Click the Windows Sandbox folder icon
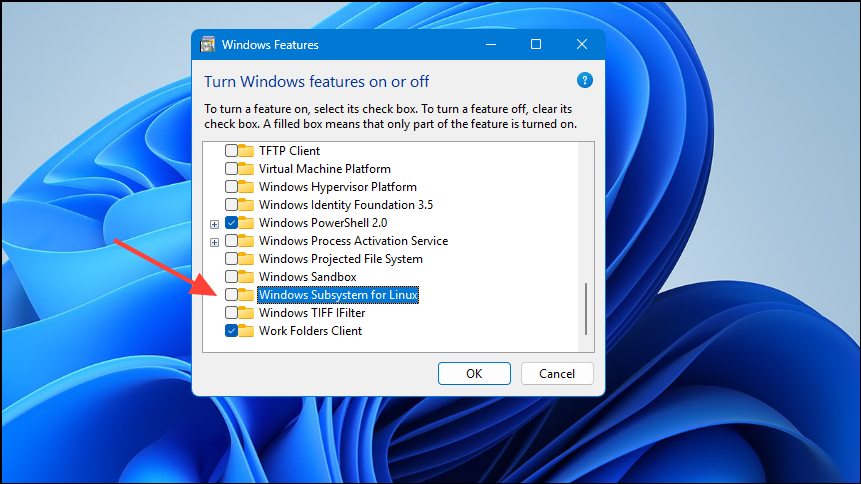 tap(246, 277)
